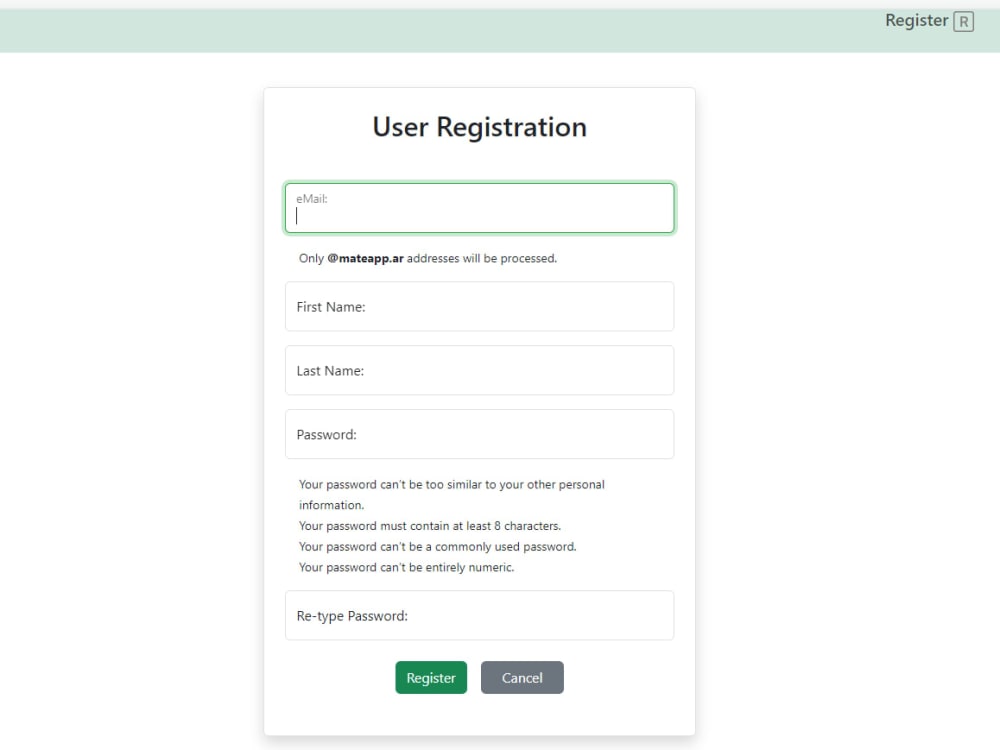Focus the eMail input field
Image resolution: width=1000 pixels, height=750 pixels.
pyautogui.click(x=479, y=212)
